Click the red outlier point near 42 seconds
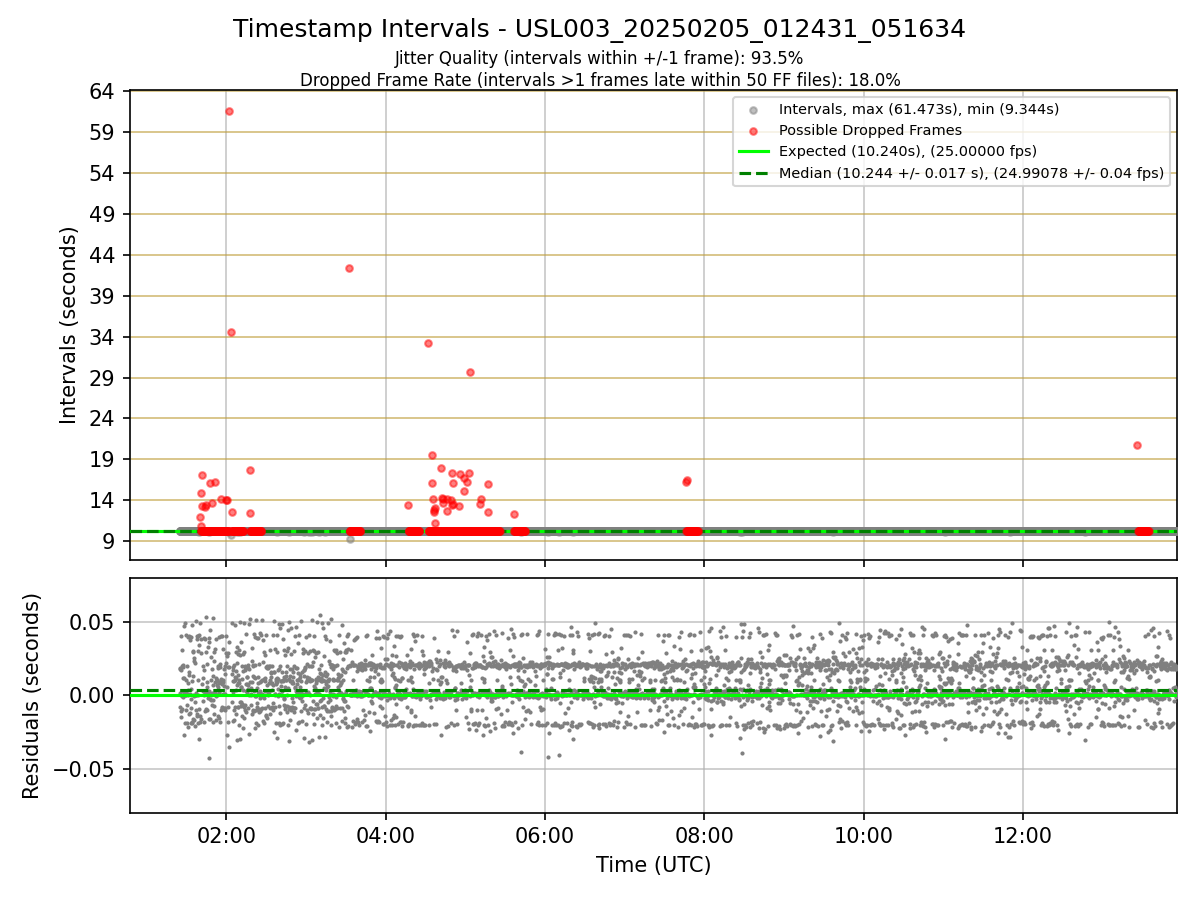 click(x=349, y=268)
